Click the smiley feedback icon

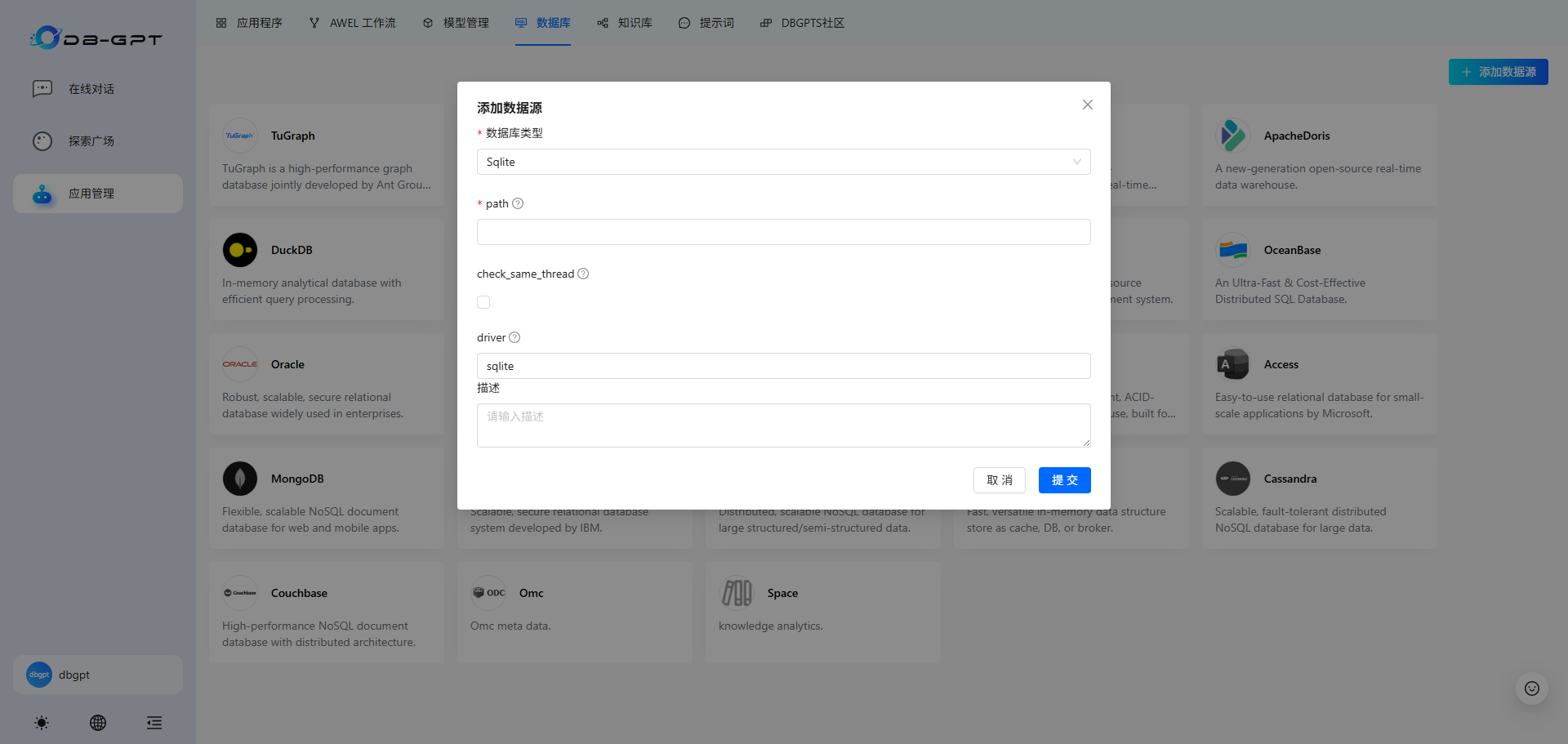(x=1531, y=688)
